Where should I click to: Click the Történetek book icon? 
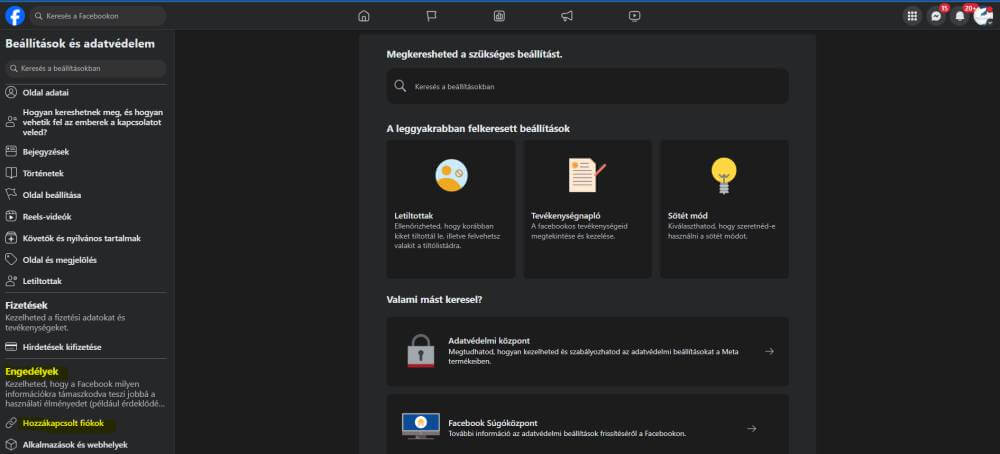(11, 173)
